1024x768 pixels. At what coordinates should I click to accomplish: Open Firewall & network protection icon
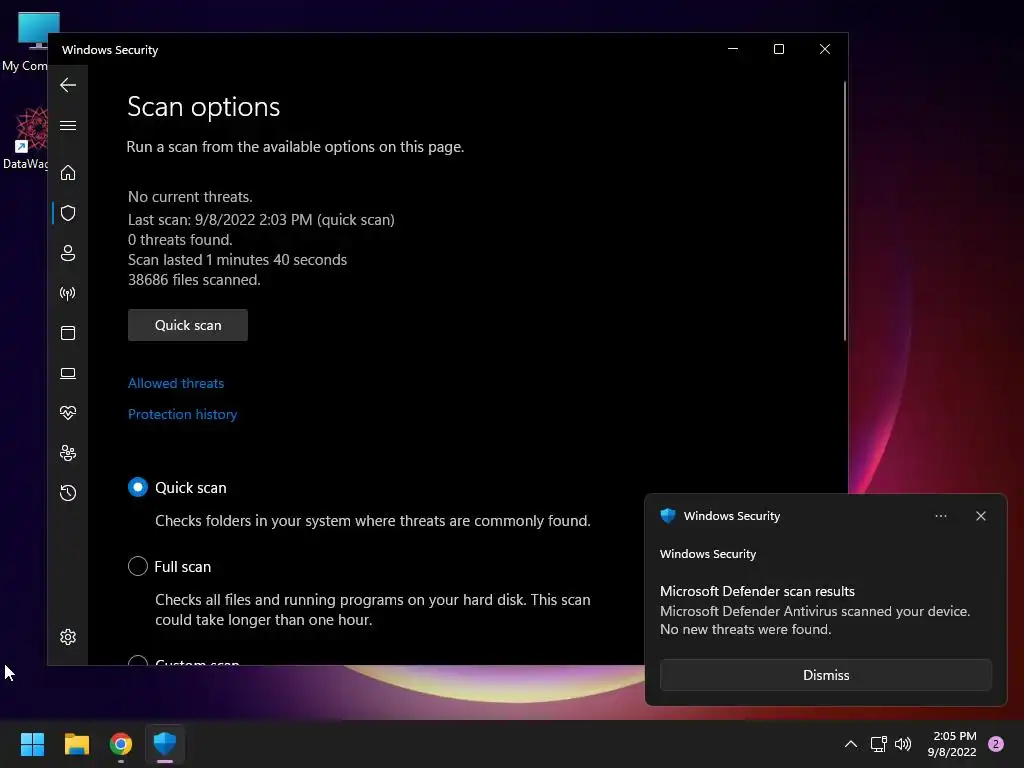pos(68,293)
